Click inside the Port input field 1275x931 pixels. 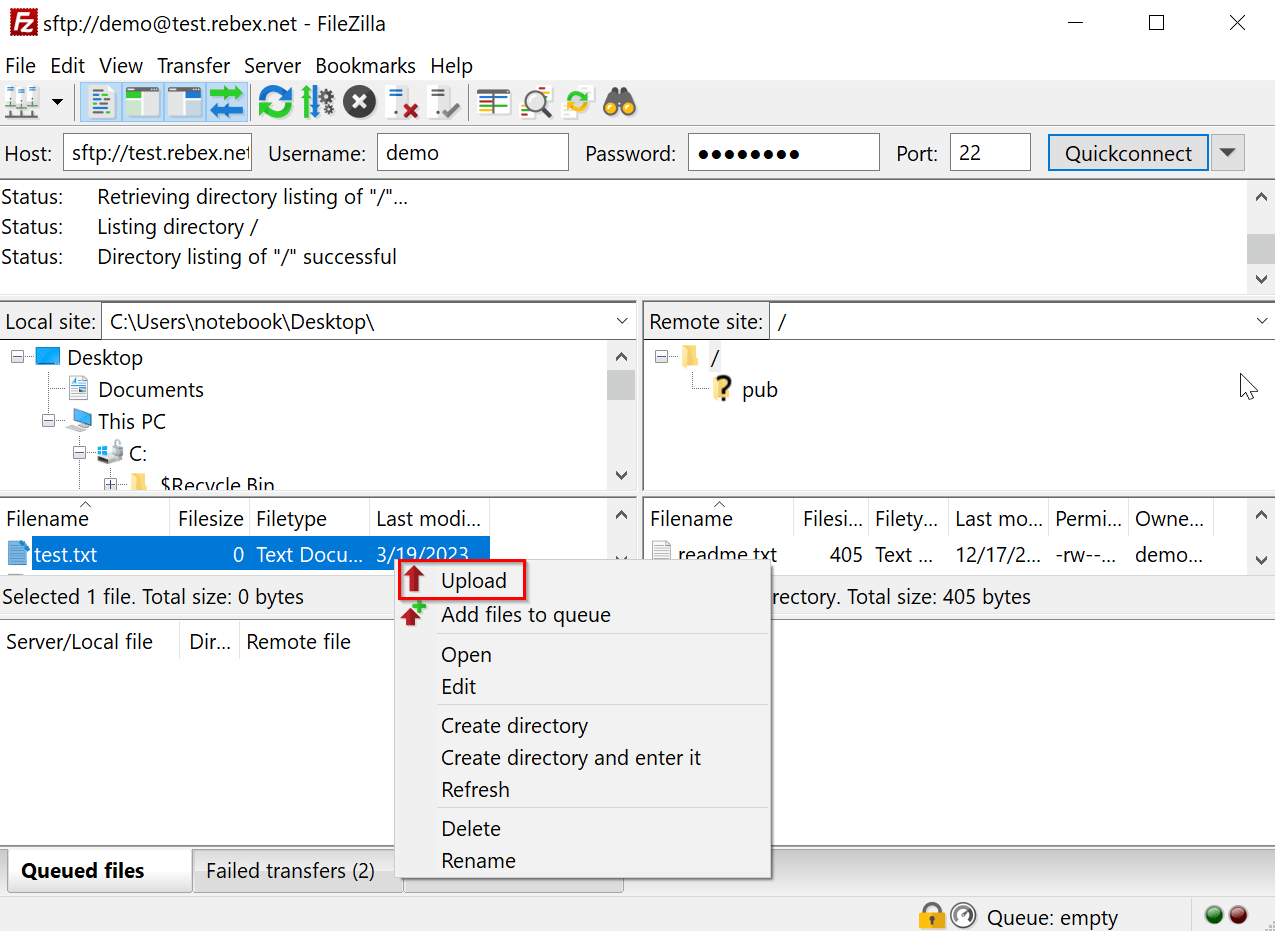coord(989,152)
